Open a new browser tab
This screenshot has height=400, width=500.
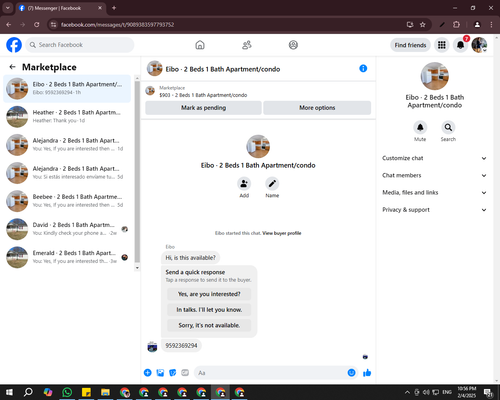114,8
